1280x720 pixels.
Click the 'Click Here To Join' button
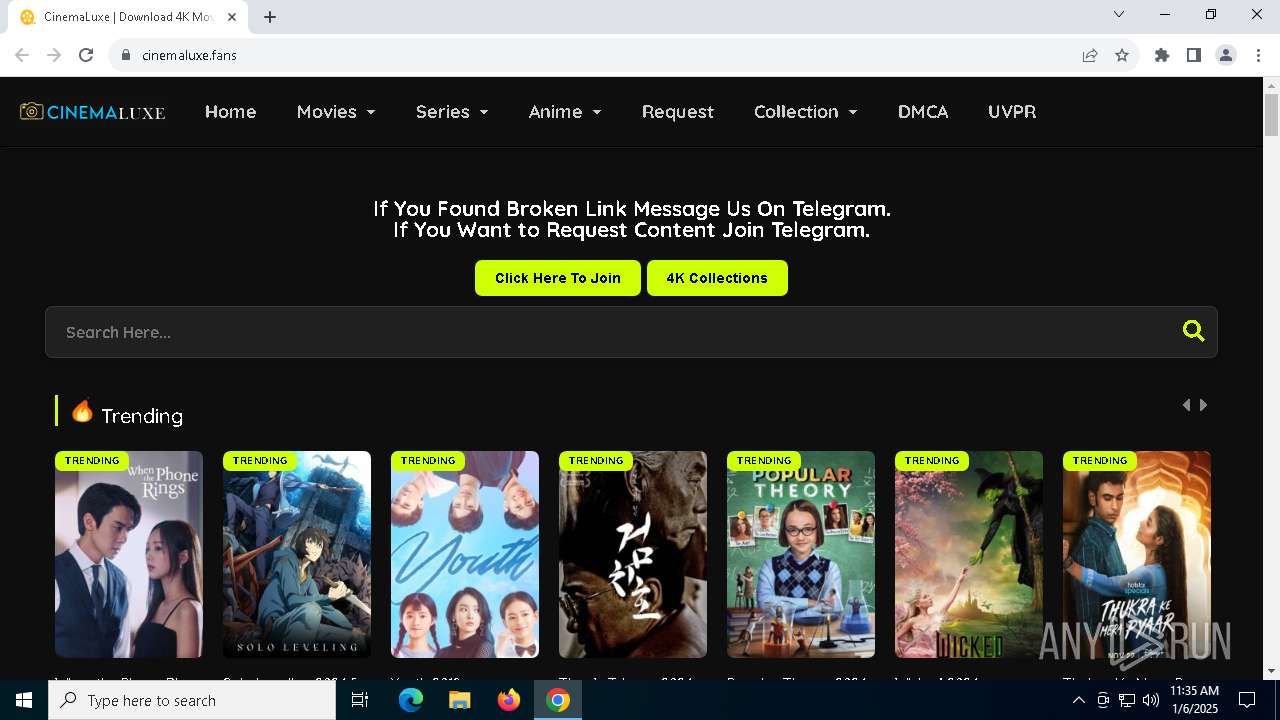coord(558,278)
